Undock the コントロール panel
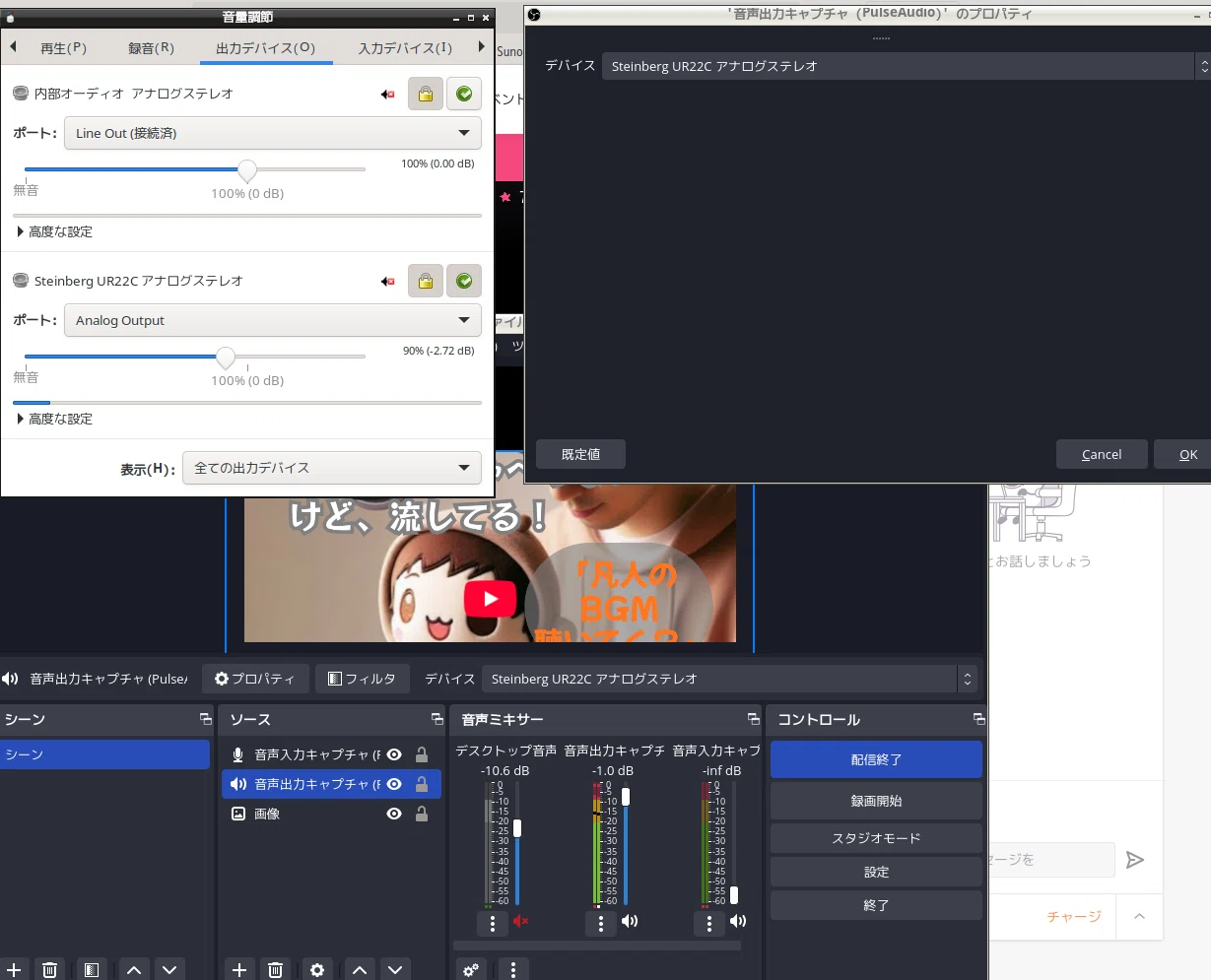 tap(978, 719)
